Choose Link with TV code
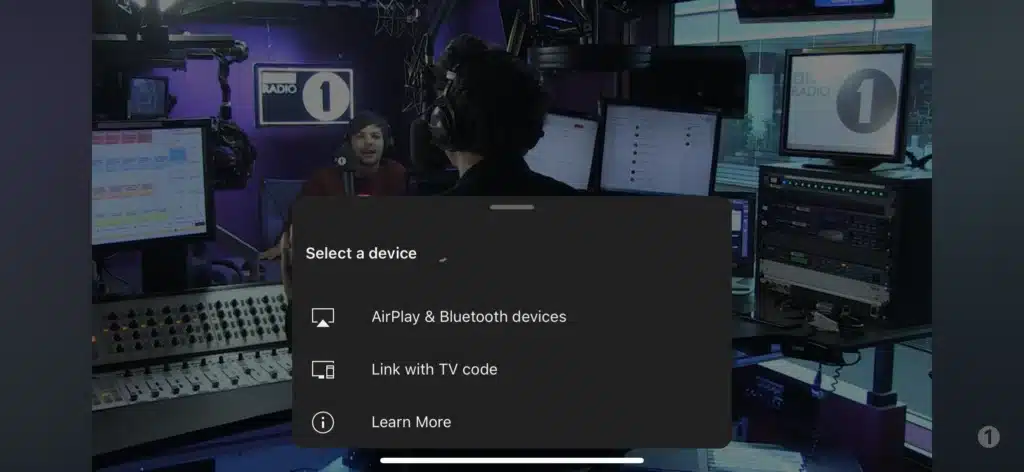Viewport: 1024px width, 472px height. tap(512, 370)
